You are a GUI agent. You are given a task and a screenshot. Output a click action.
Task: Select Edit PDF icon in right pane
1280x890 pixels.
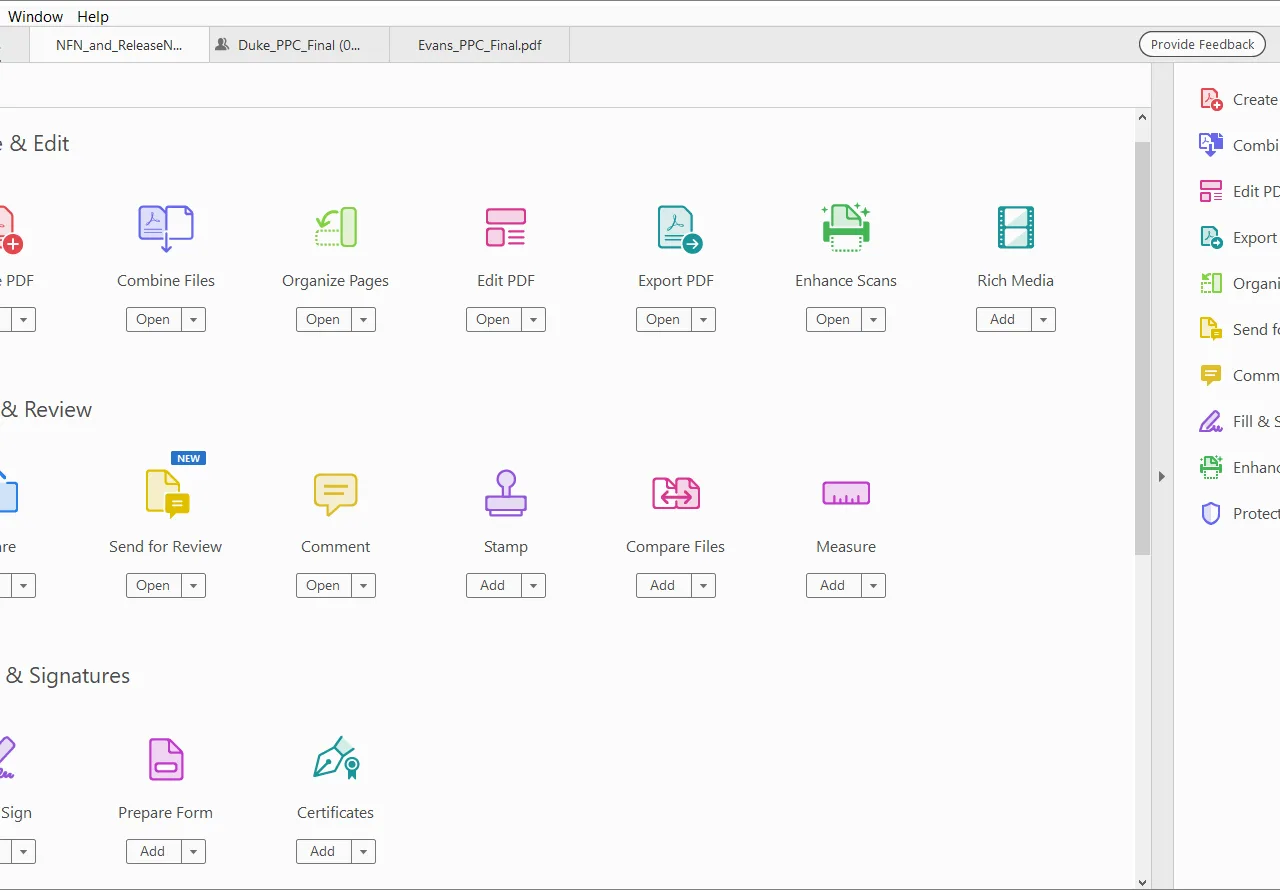[x=1211, y=191]
